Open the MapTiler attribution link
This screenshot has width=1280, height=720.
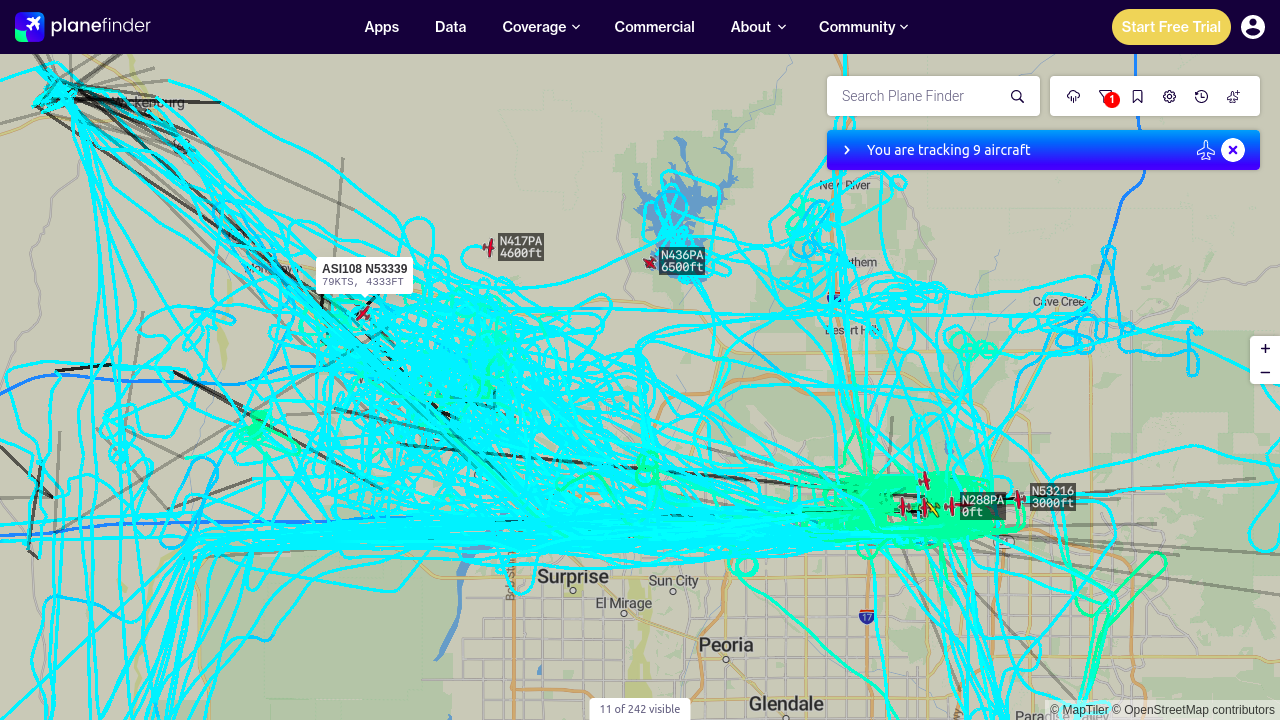pos(1079,711)
